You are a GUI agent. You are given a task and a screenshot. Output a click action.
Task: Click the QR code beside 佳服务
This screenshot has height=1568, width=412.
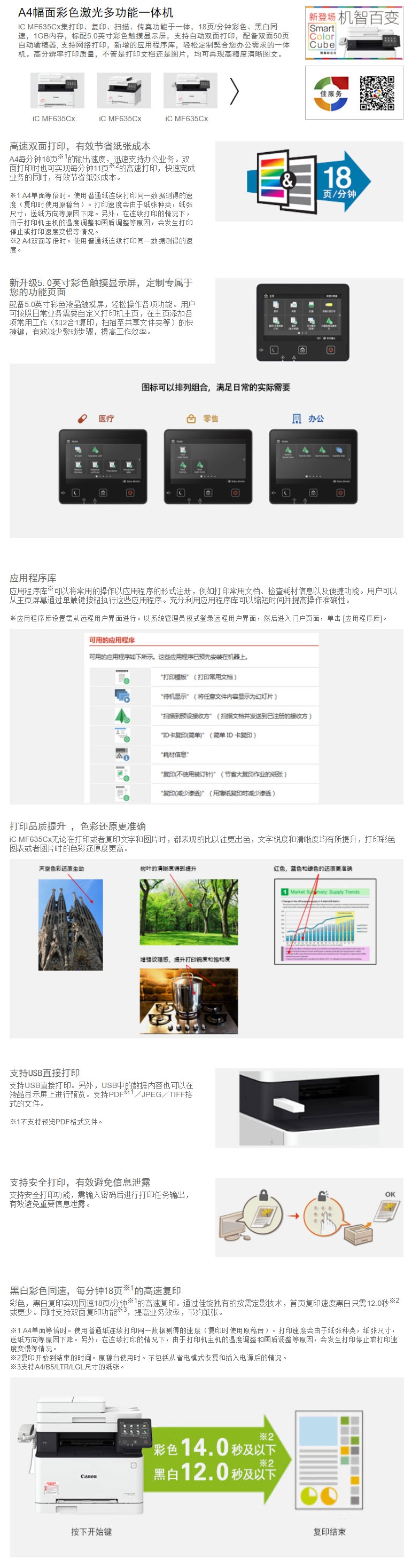point(376,93)
